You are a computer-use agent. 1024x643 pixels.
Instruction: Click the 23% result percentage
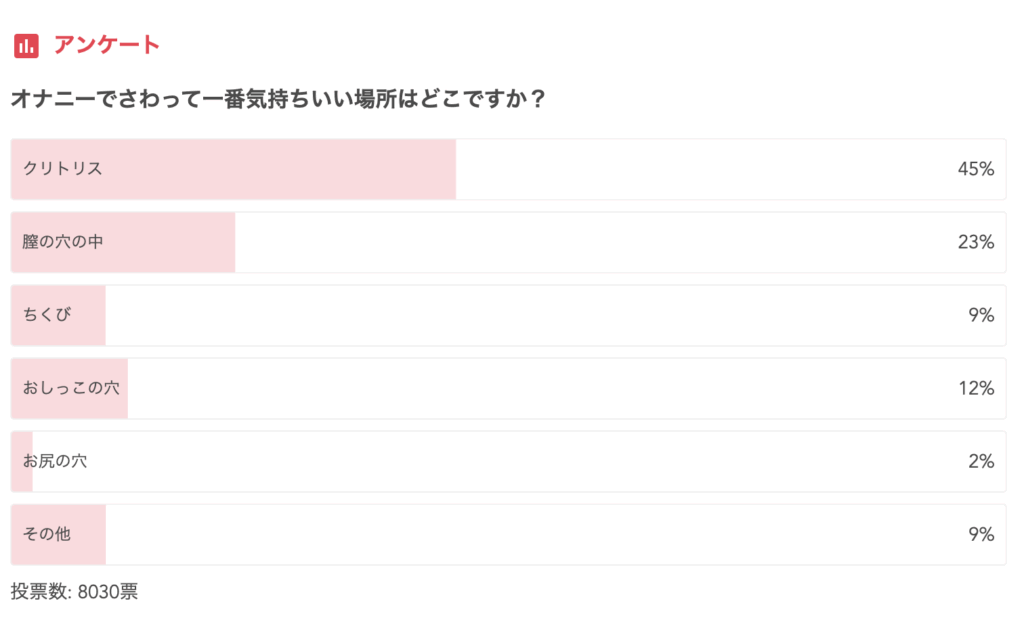975,242
